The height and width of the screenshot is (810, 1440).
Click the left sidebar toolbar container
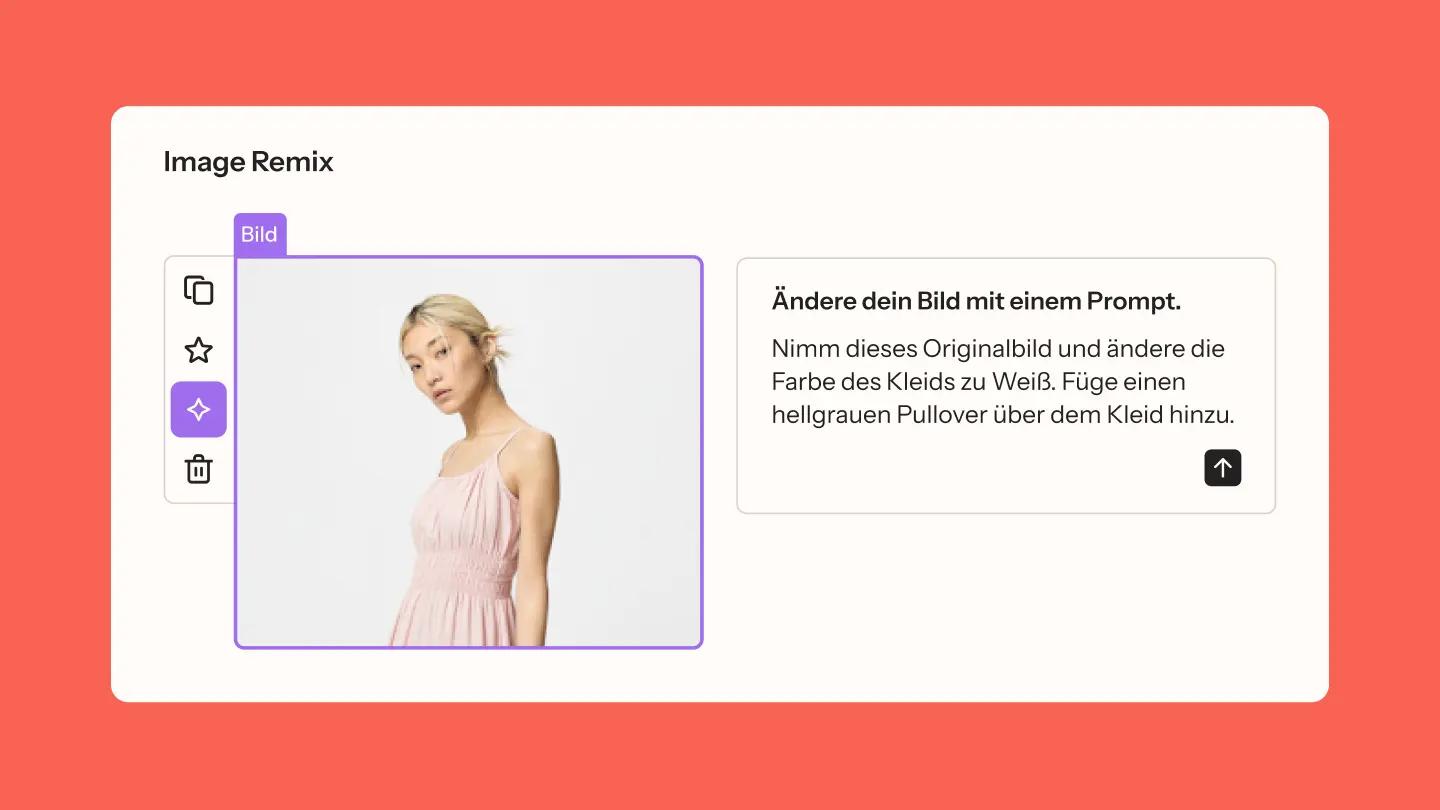198,379
